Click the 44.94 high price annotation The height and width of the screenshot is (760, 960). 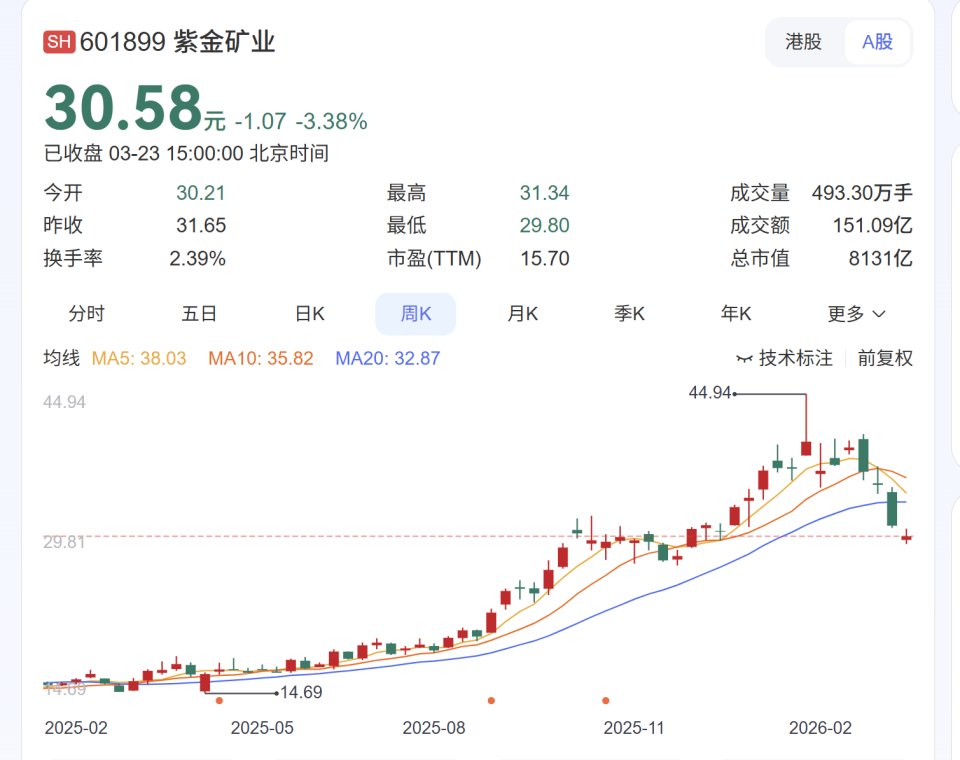point(710,393)
